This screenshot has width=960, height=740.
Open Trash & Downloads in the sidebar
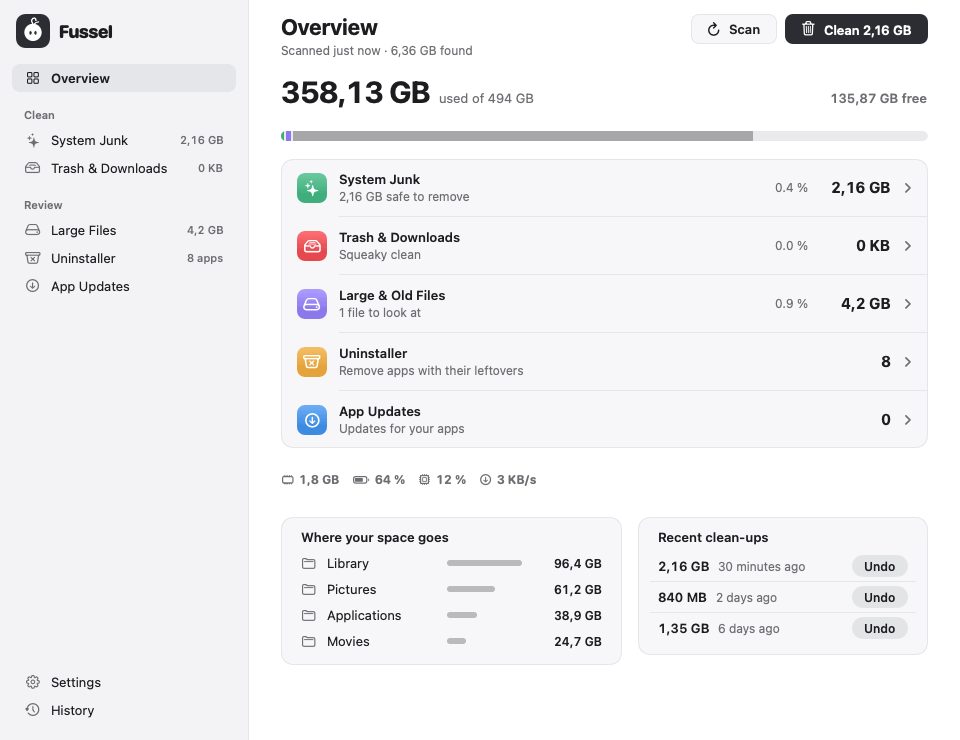tap(124, 168)
